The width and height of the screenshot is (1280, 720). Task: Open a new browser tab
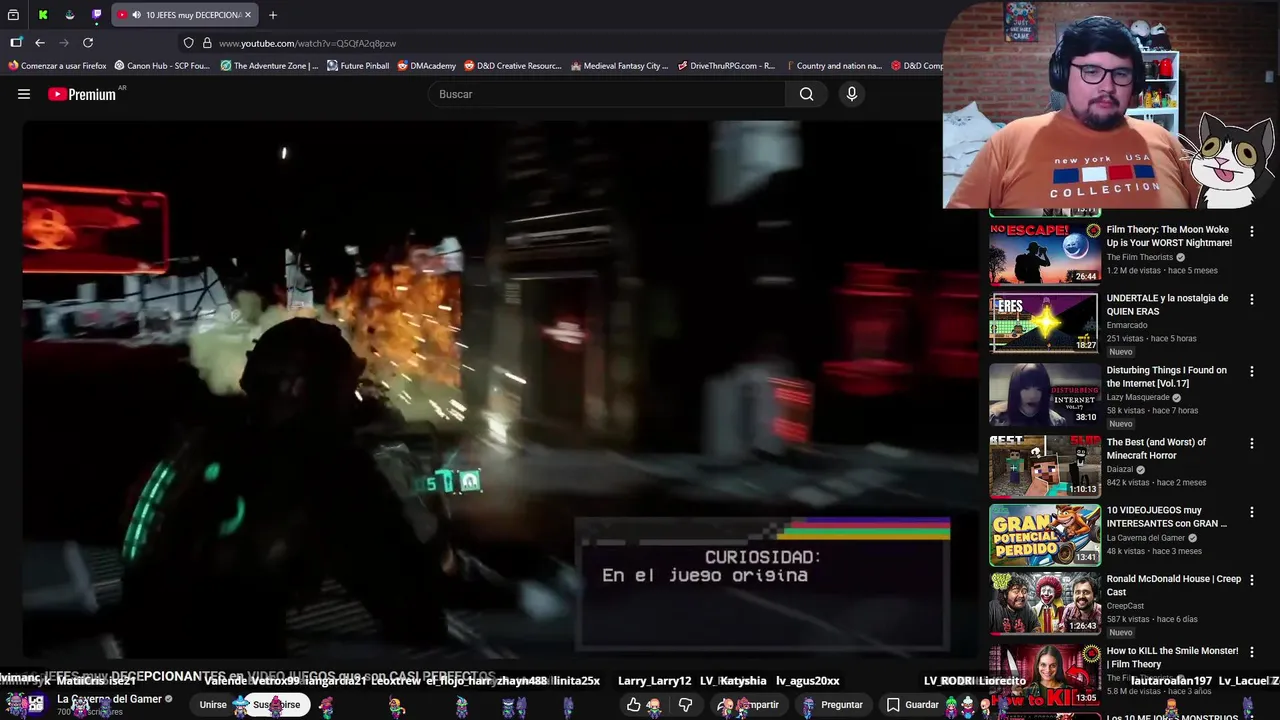273,15
